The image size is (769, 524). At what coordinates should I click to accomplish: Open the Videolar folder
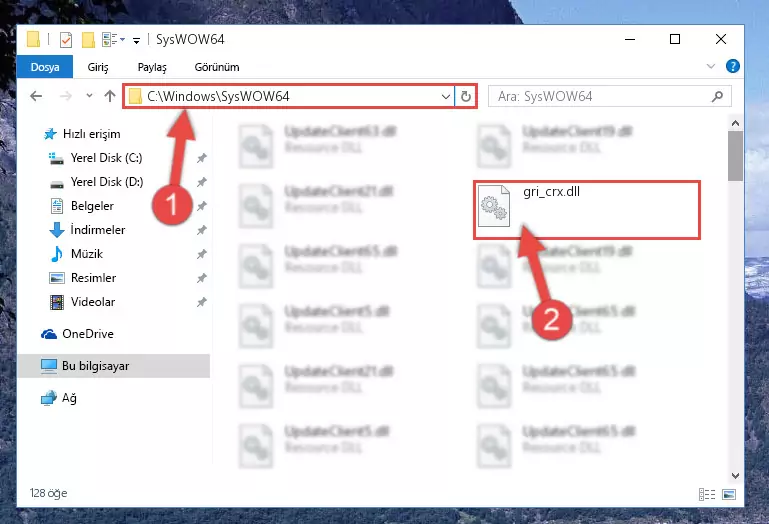(93, 302)
